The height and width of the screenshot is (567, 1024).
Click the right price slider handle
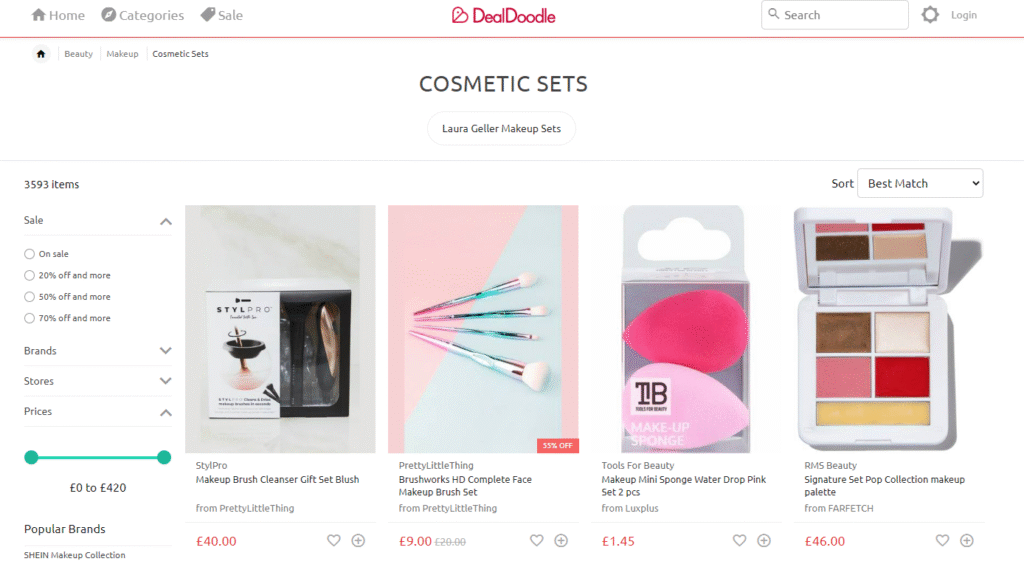pyautogui.click(x=164, y=457)
